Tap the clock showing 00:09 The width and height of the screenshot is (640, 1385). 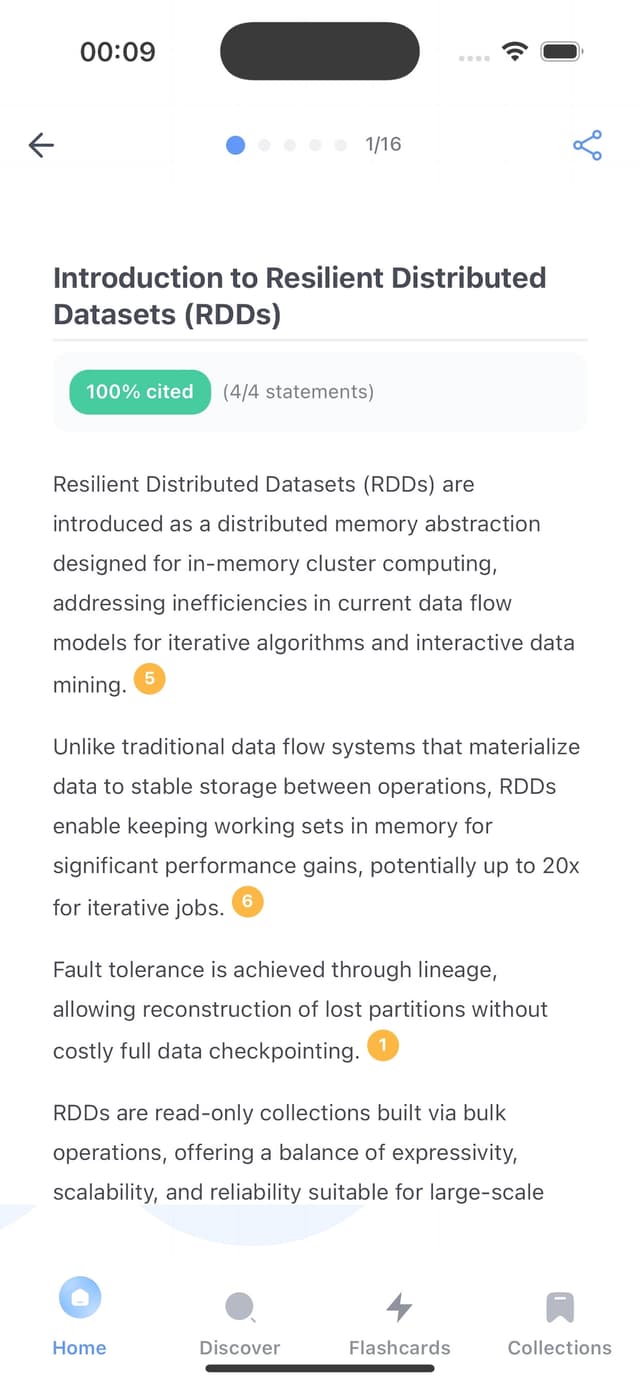tap(117, 51)
